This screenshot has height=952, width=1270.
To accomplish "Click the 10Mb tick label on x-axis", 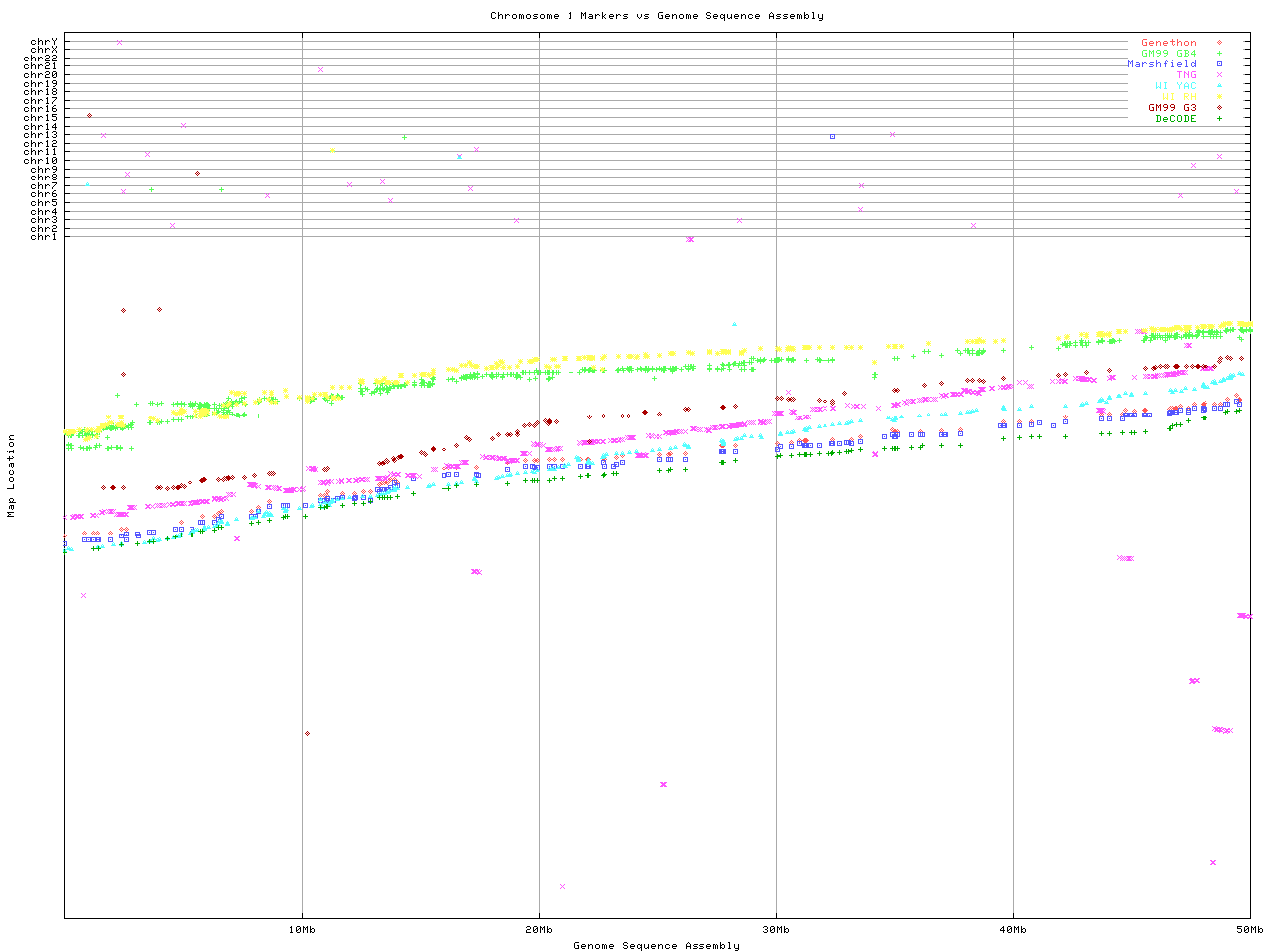I will point(302,929).
